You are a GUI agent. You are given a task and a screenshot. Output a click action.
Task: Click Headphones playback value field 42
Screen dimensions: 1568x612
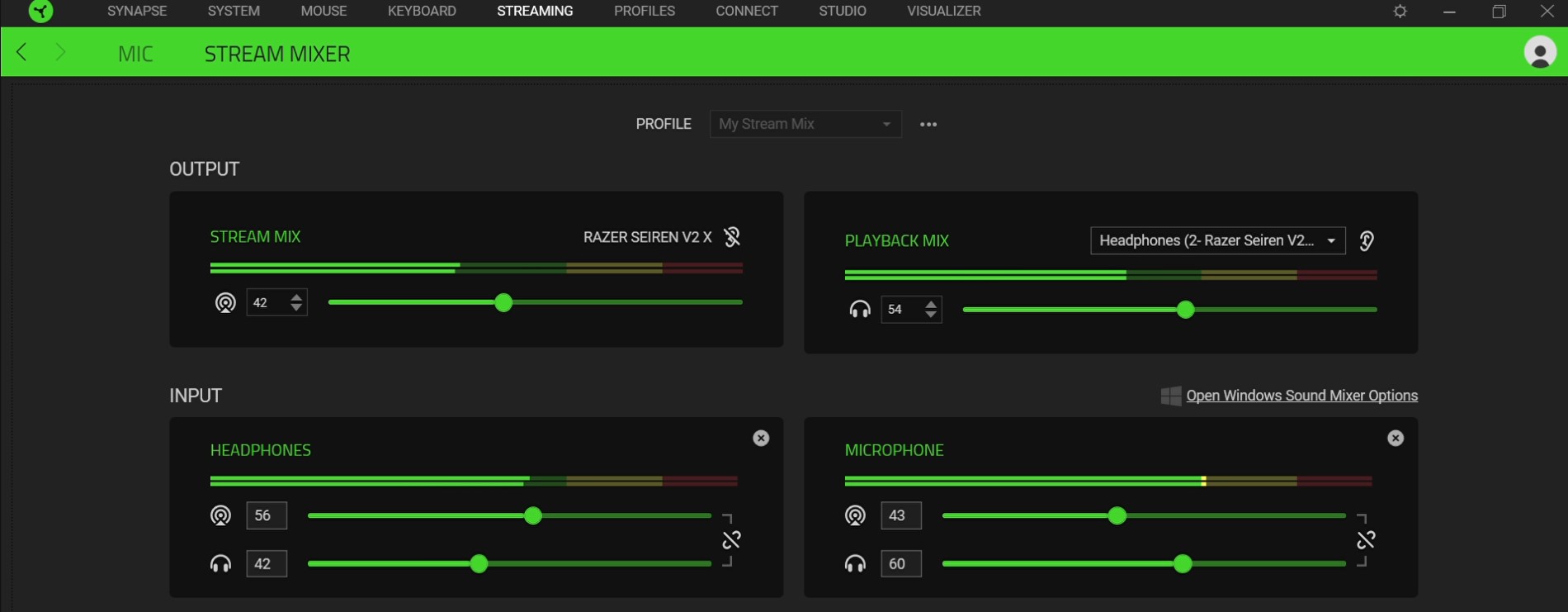(267, 564)
